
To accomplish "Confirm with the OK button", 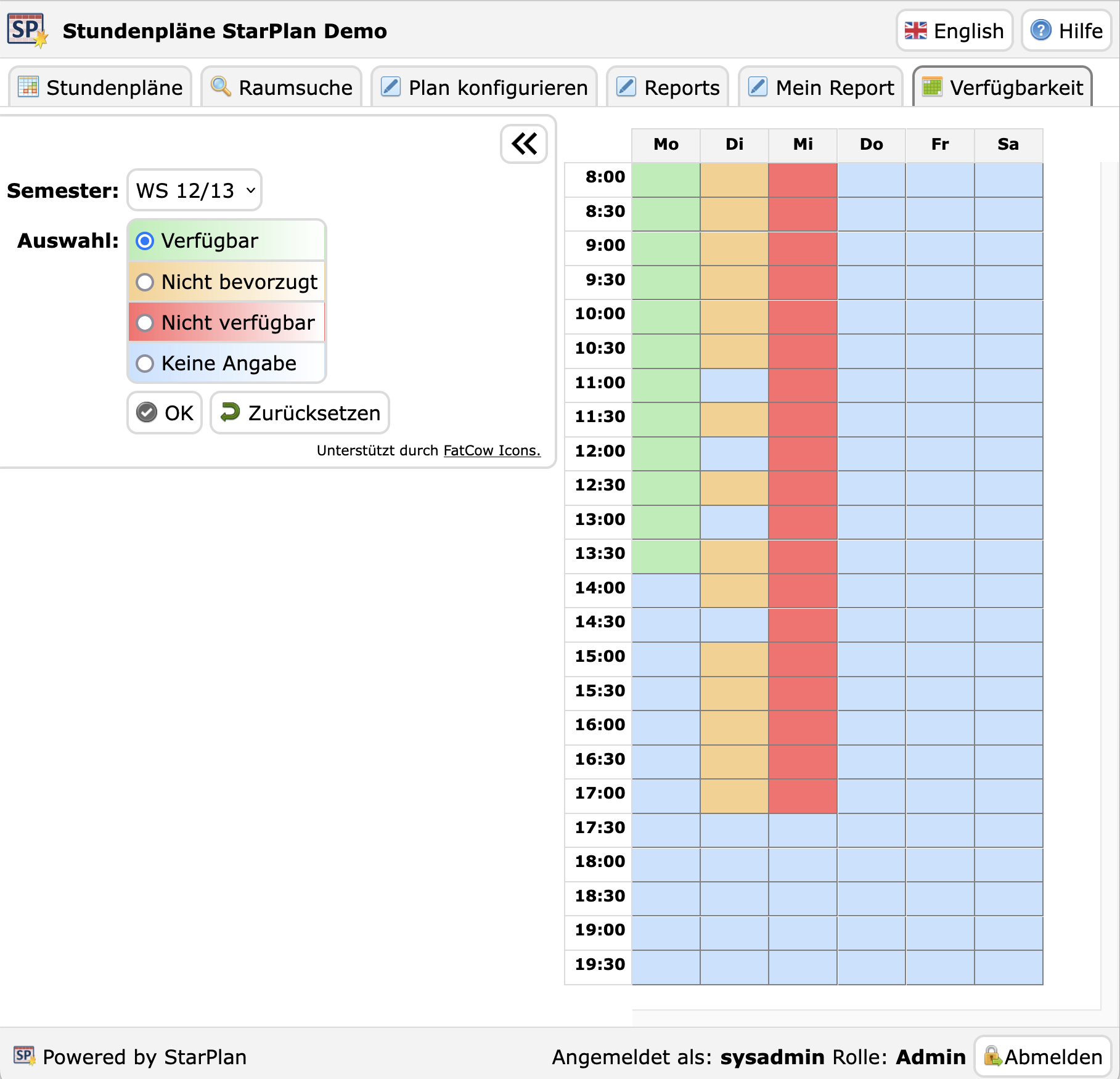I will pos(165,413).
